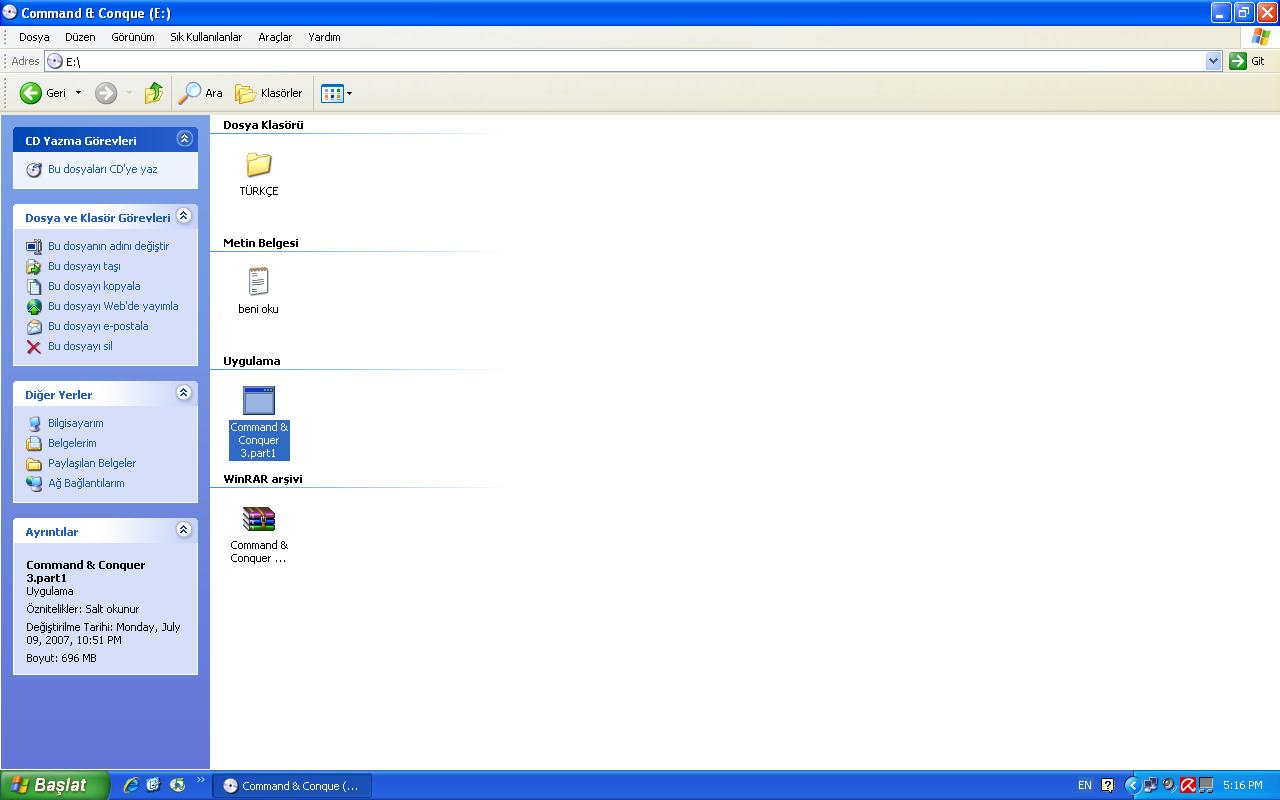Image resolution: width=1280 pixels, height=800 pixels.
Task: Click Bu dosyayı Web'de yayımla link
Action: coord(113,306)
